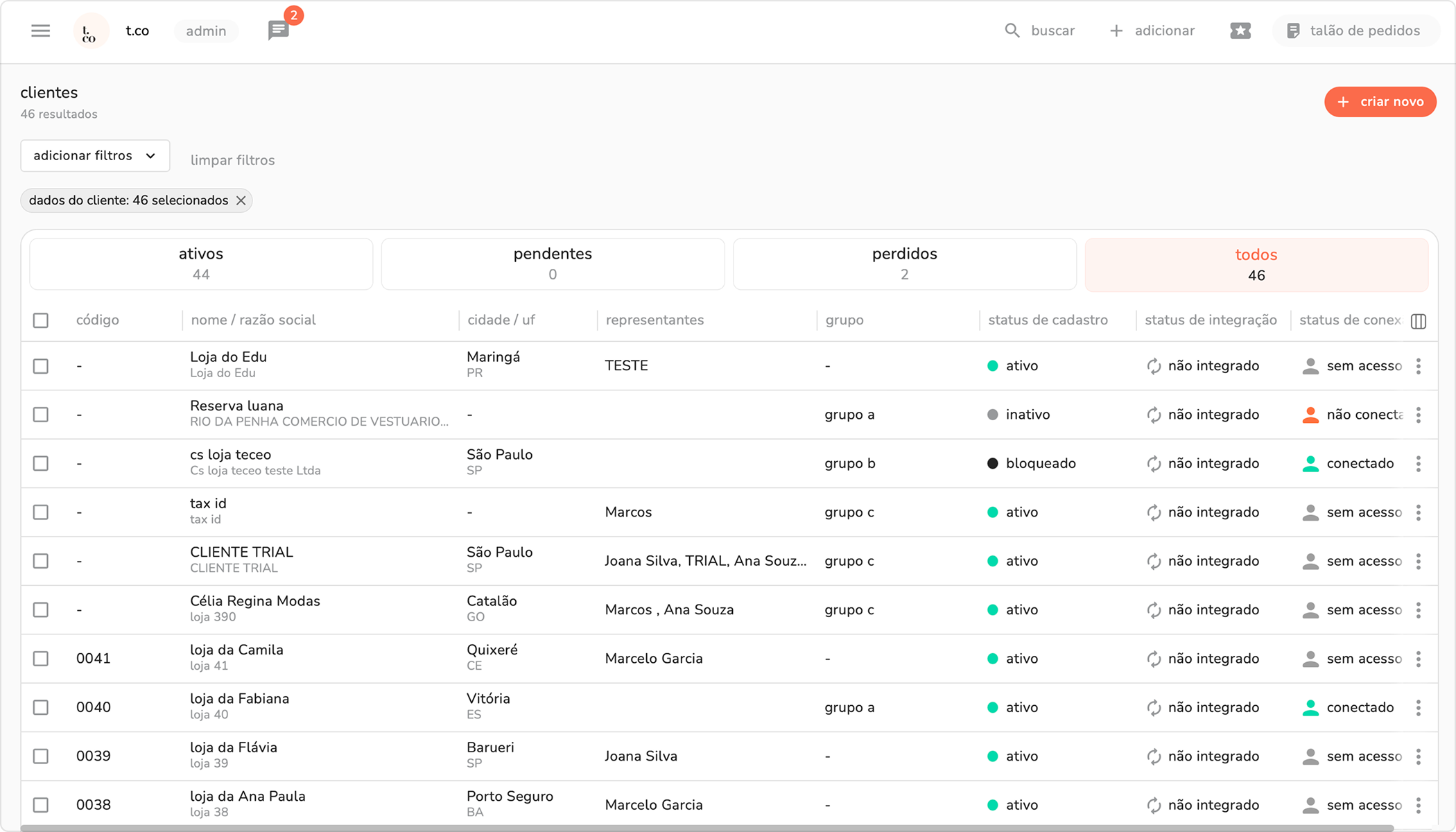The height and width of the screenshot is (832, 1456).
Task: Open three-dot menu for cs loja teceo
Action: pos(1418,464)
